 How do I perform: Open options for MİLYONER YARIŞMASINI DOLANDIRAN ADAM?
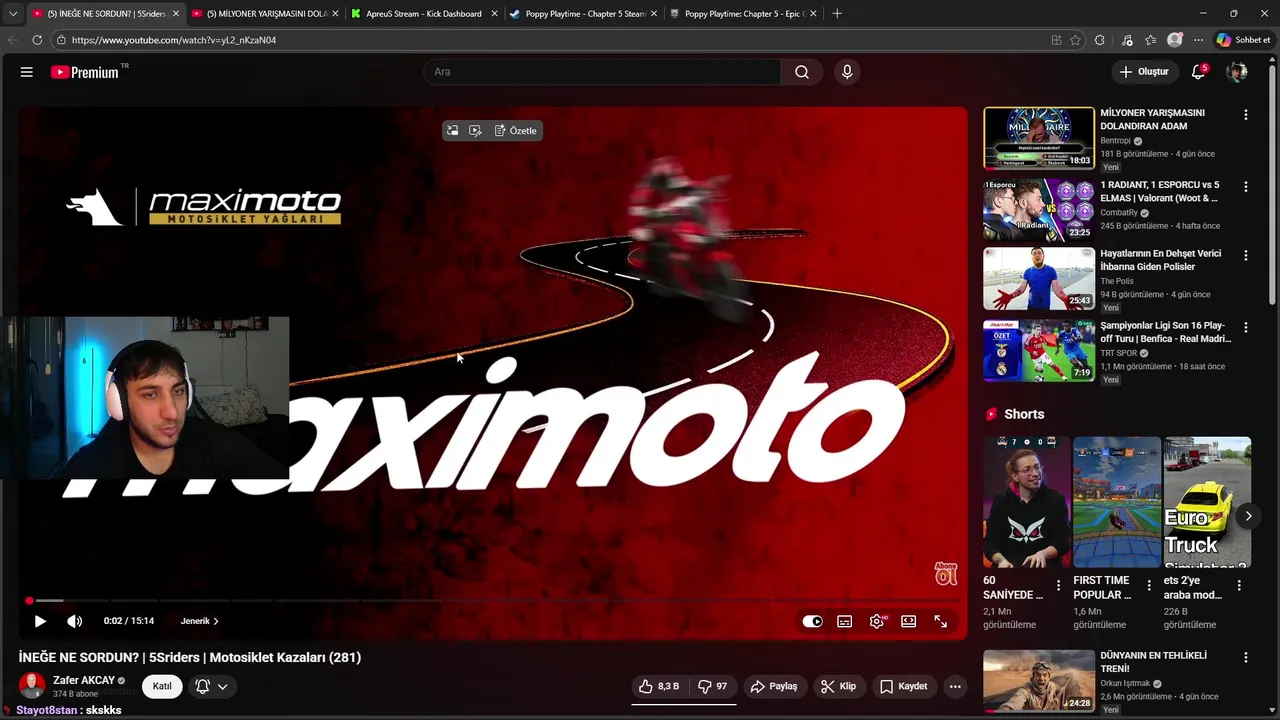pos(1245,115)
